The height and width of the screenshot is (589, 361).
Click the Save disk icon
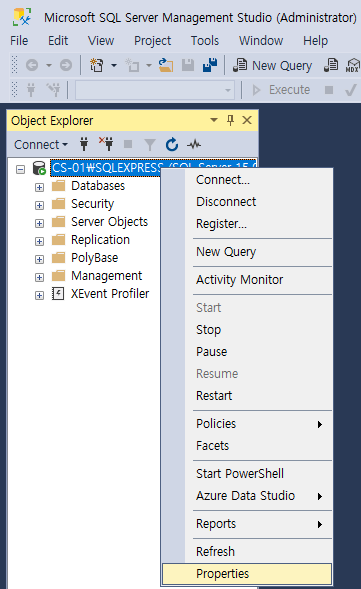tap(188, 65)
